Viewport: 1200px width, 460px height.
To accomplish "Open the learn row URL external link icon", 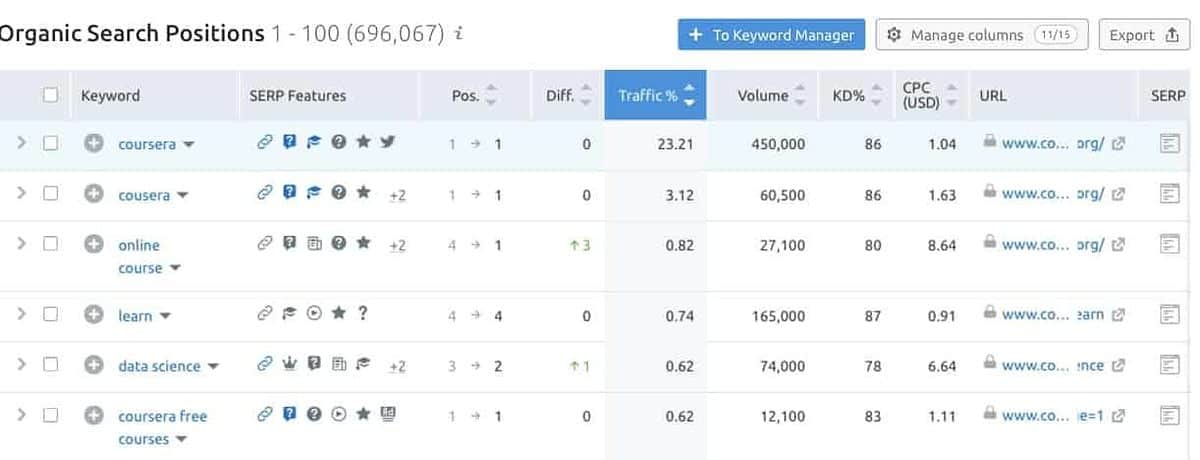I will tap(1119, 316).
